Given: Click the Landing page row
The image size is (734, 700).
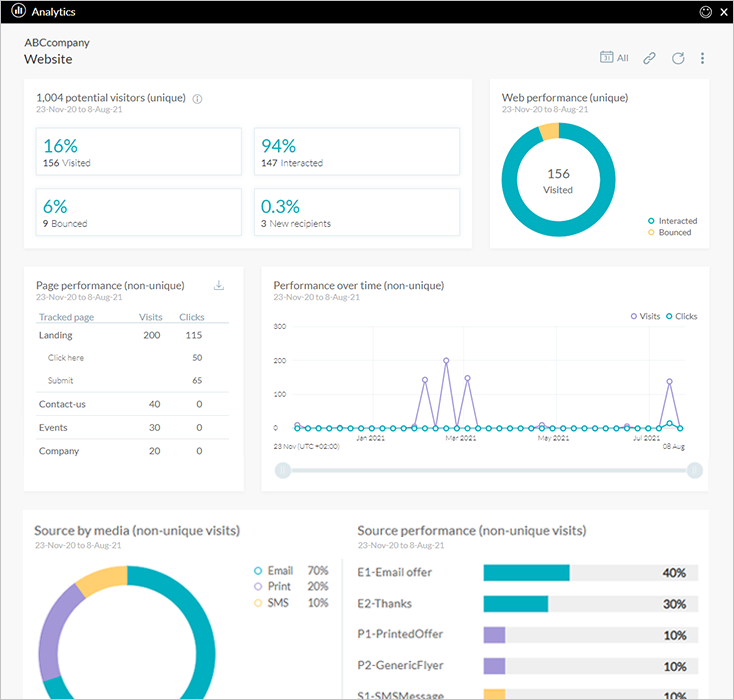Looking at the screenshot, I should pyautogui.click(x=132, y=335).
